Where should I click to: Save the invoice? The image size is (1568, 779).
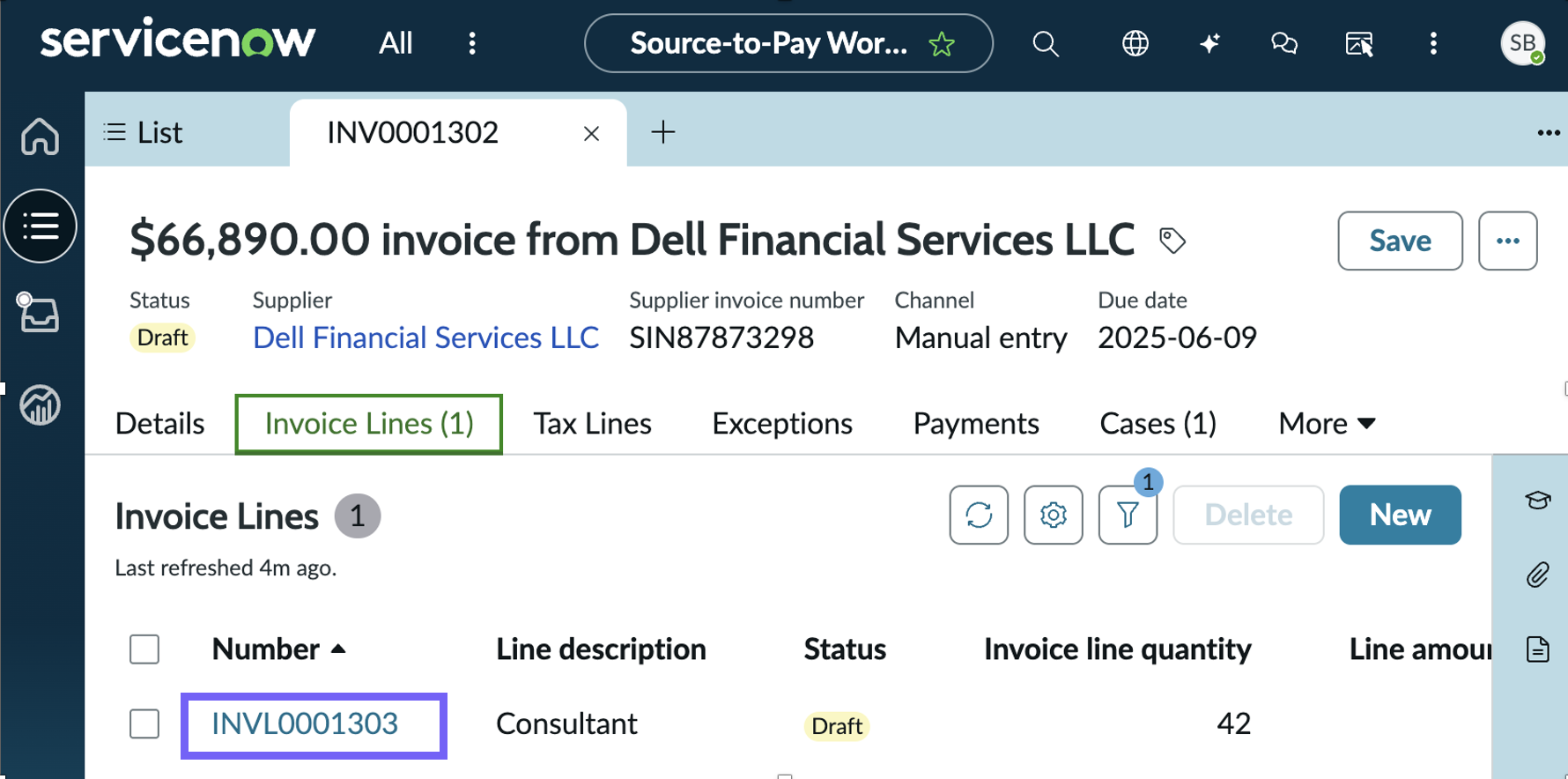tap(1400, 241)
